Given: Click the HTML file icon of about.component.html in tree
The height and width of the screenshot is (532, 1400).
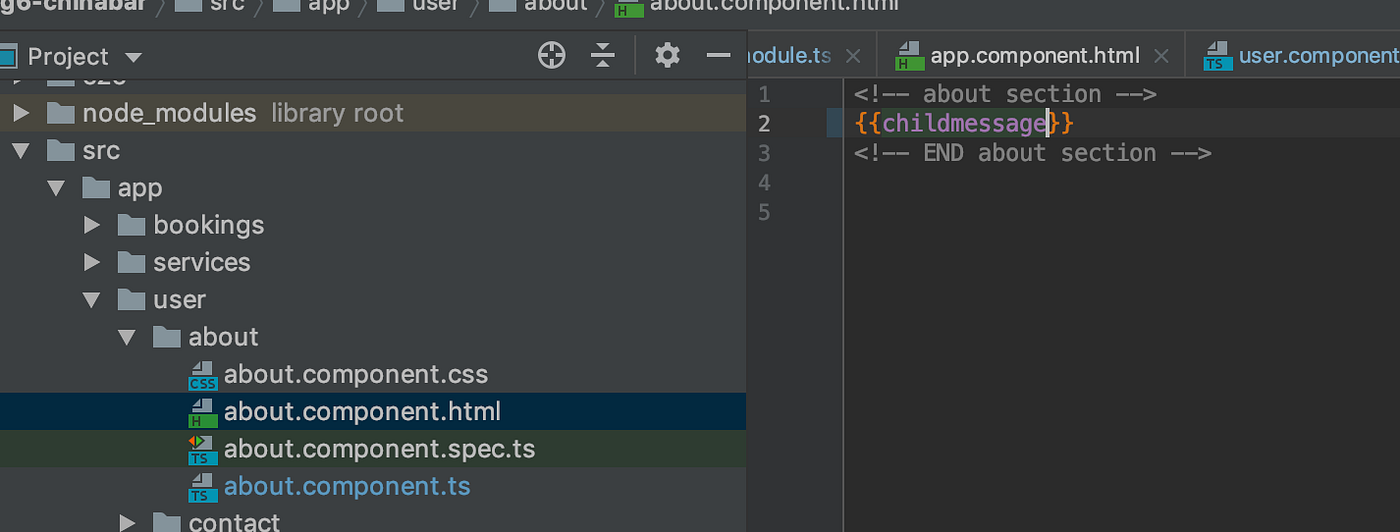Looking at the screenshot, I should [x=203, y=413].
